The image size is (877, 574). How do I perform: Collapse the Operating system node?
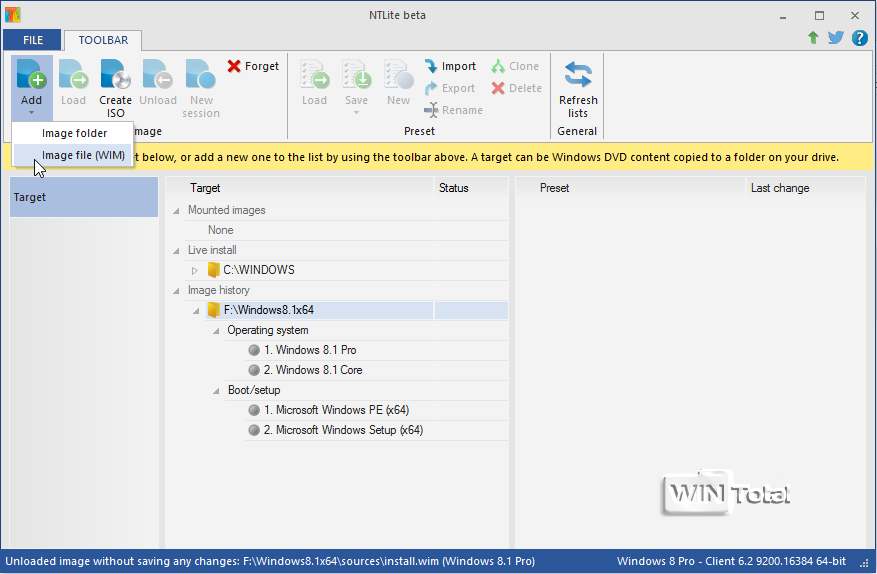pos(216,331)
